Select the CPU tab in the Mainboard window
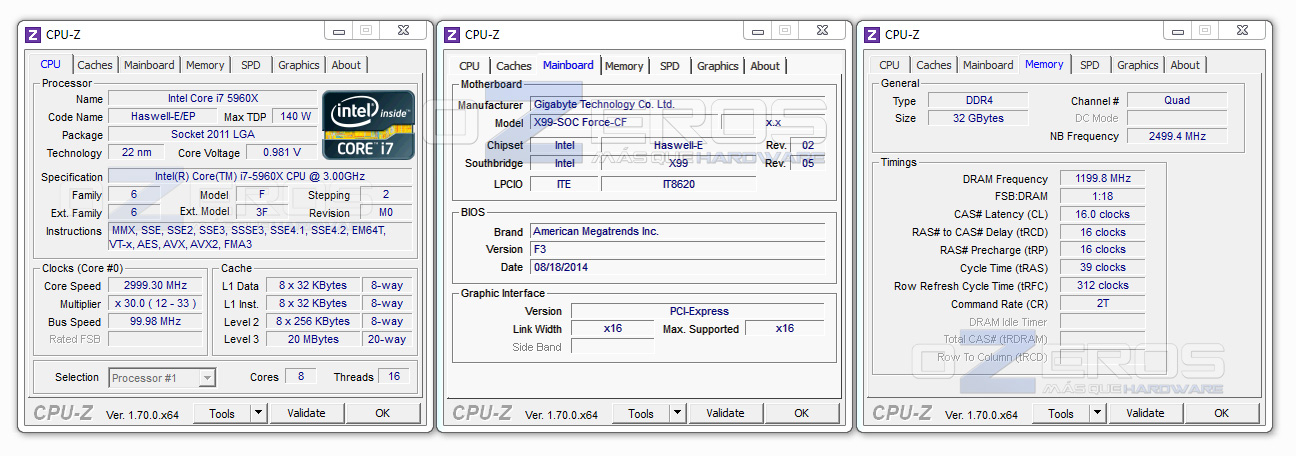 tap(469, 66)
